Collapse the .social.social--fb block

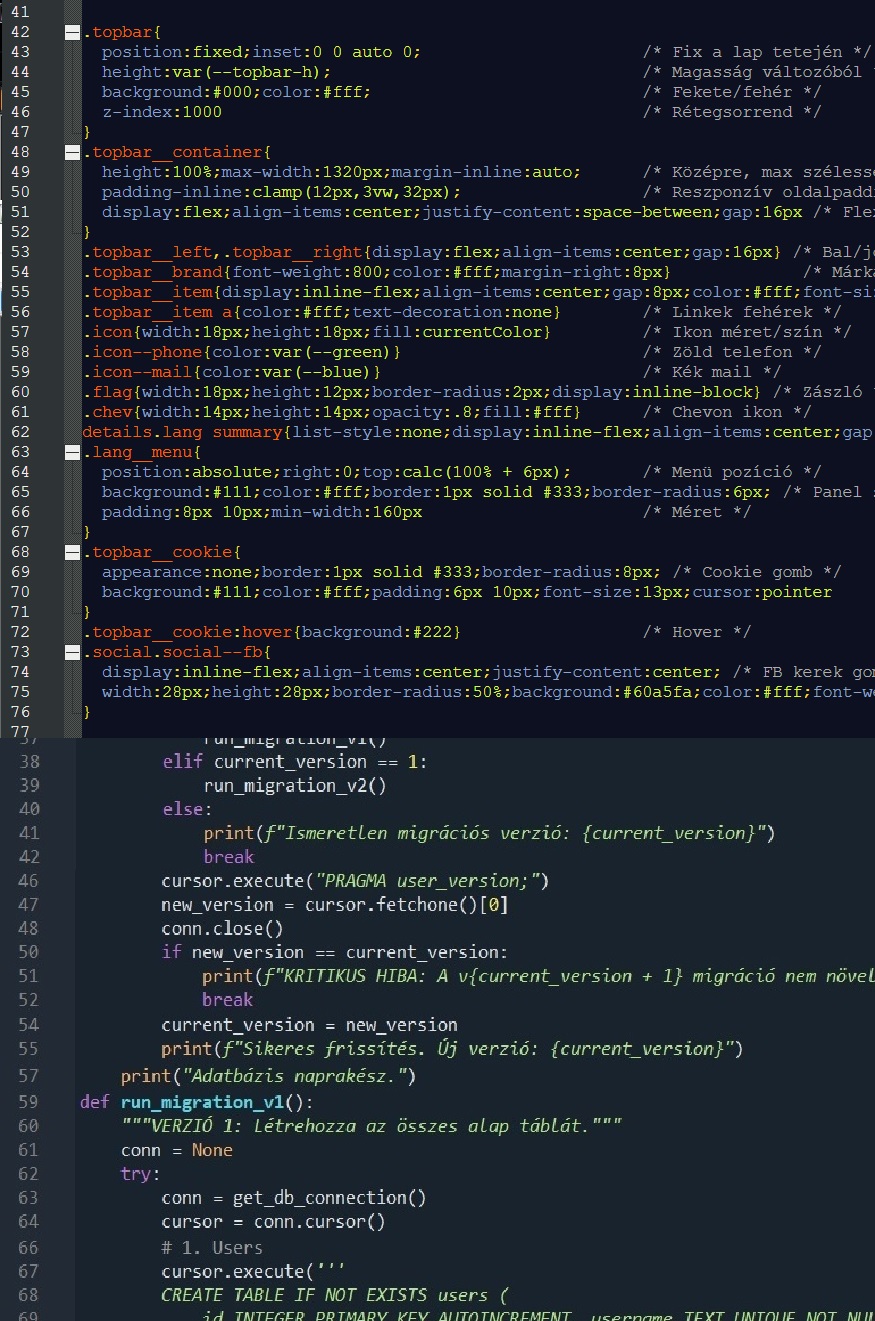[x=72, y=652]
